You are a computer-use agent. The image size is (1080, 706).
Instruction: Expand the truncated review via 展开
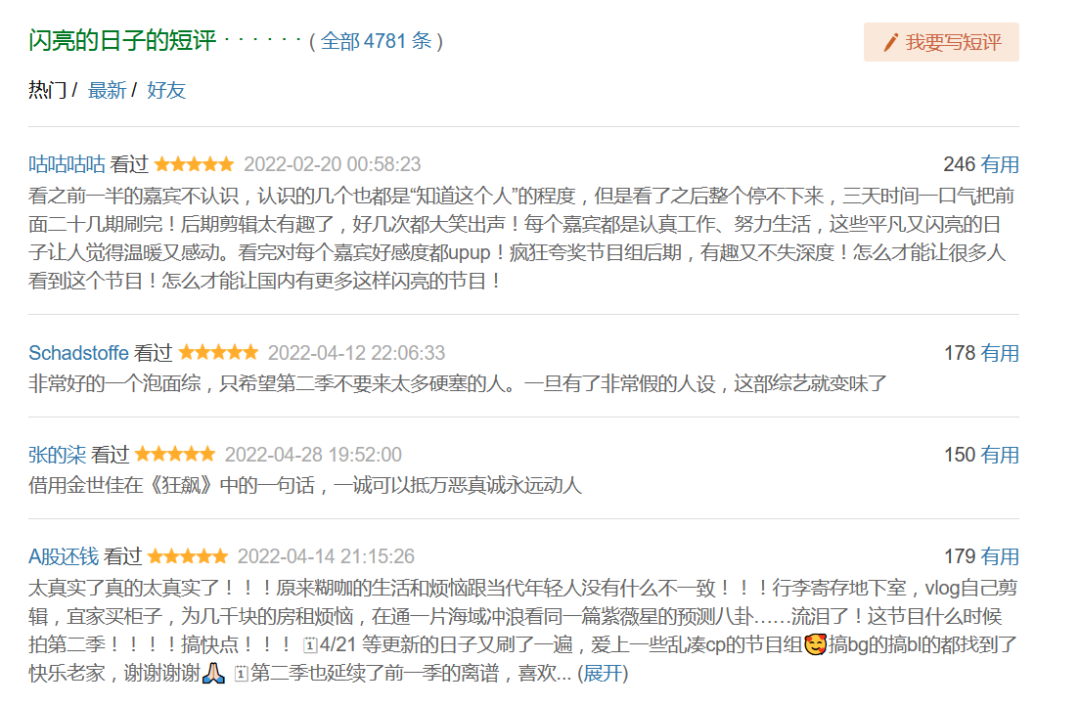click(603, 673)
